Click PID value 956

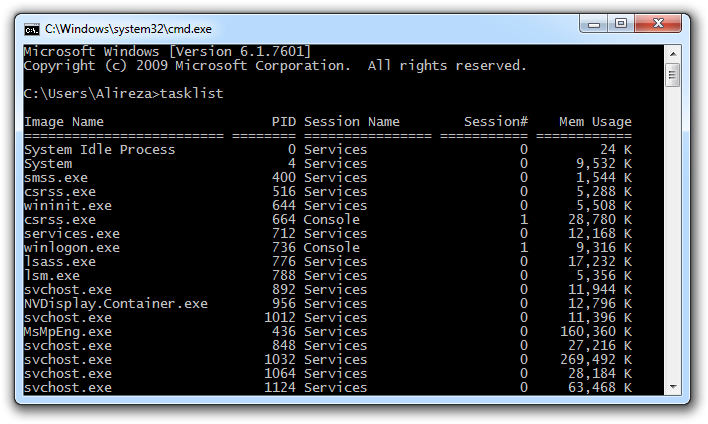pyautogui.click(x=284, y=303)
